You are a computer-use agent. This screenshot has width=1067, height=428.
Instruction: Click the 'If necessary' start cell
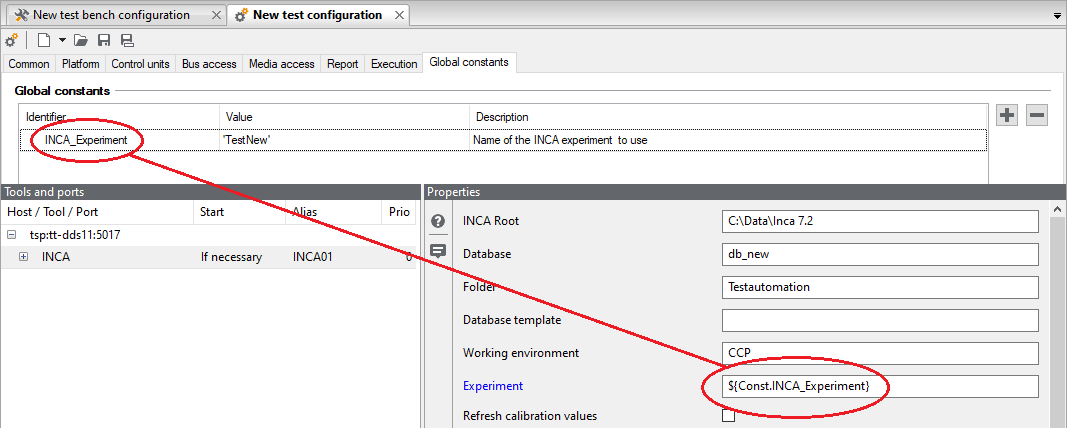[231, 257]
